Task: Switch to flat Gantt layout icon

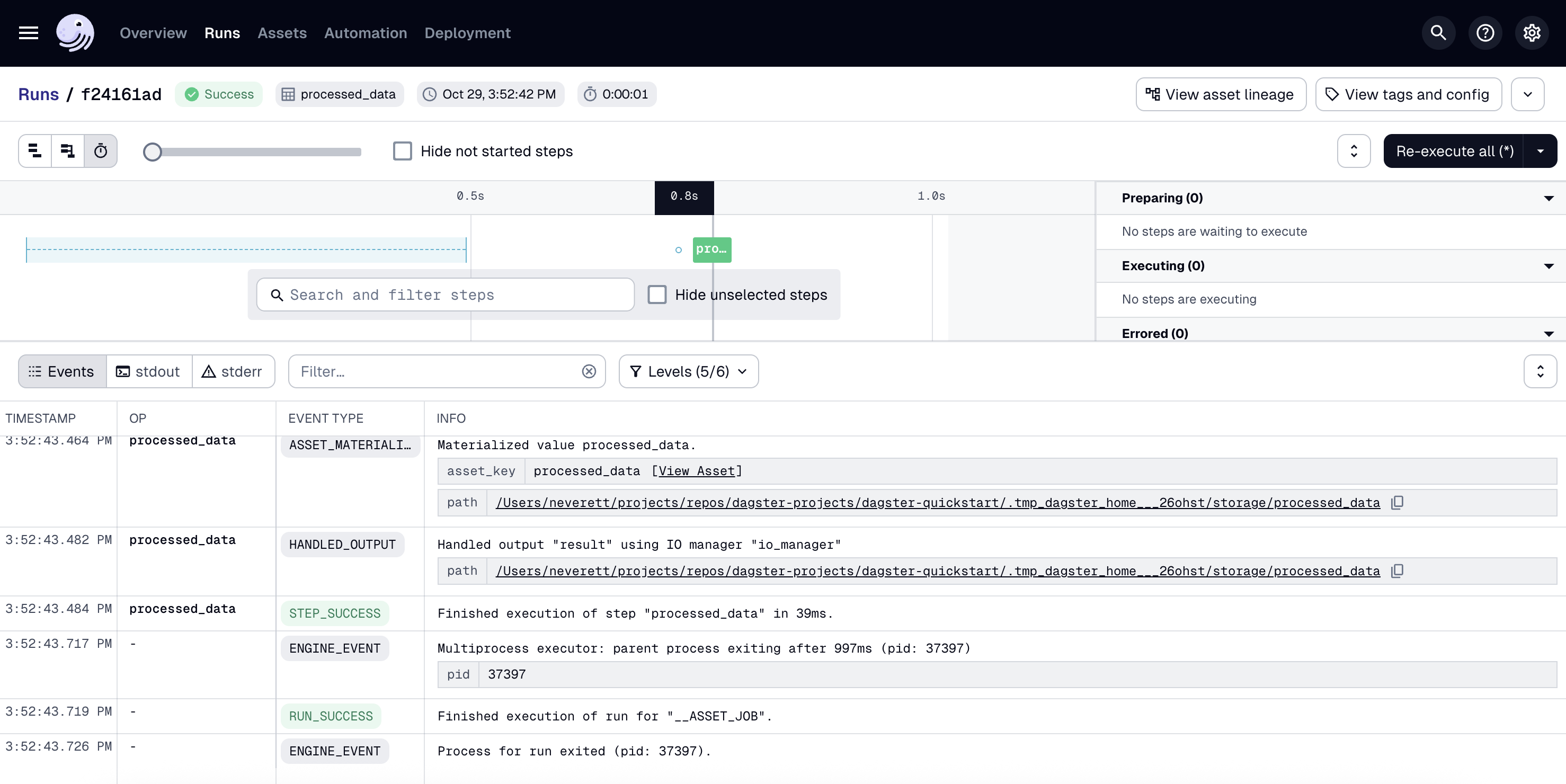Action: point(35,151)
